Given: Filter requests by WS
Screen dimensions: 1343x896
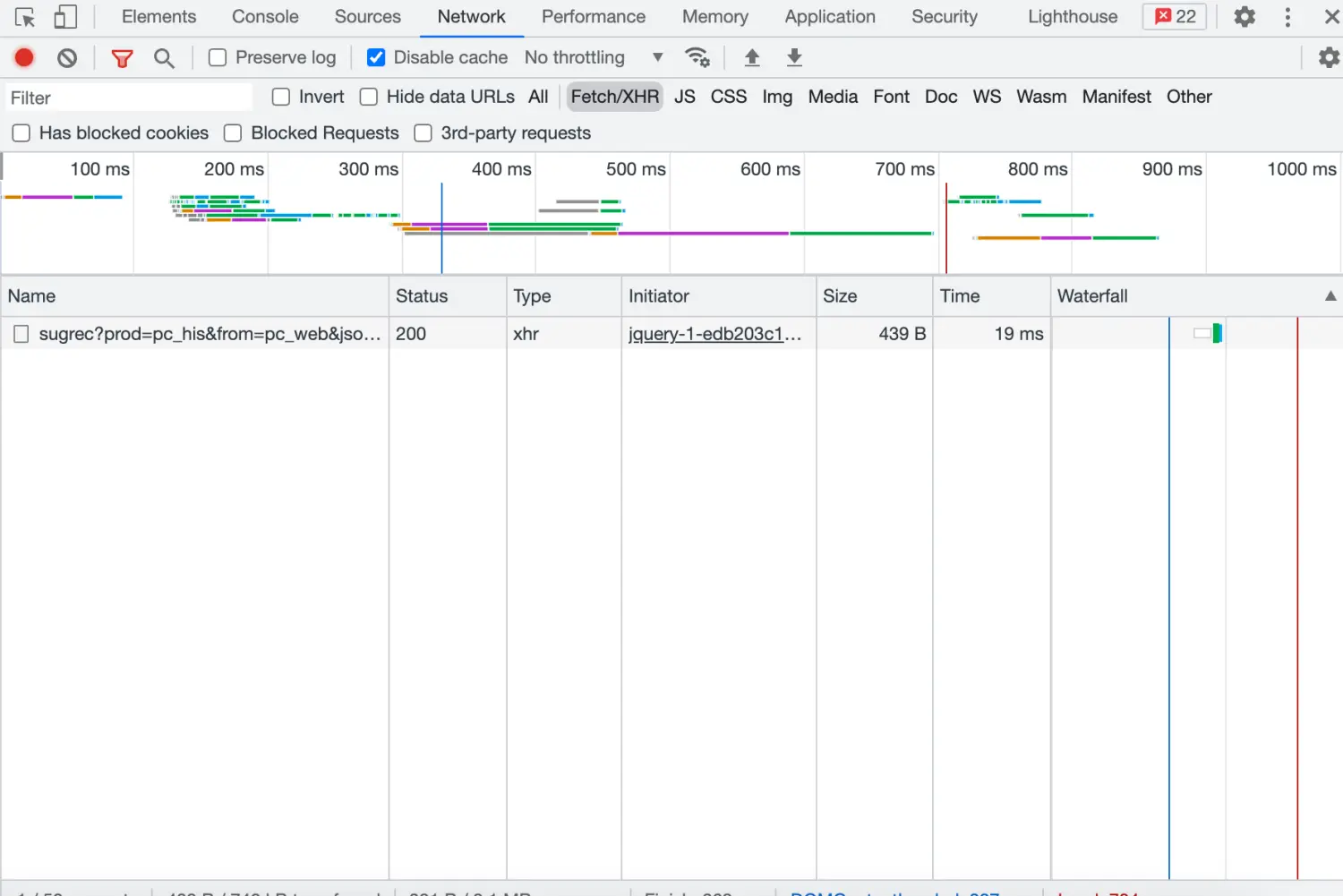Looking at the screenshot, I should (x=987, y=97).
